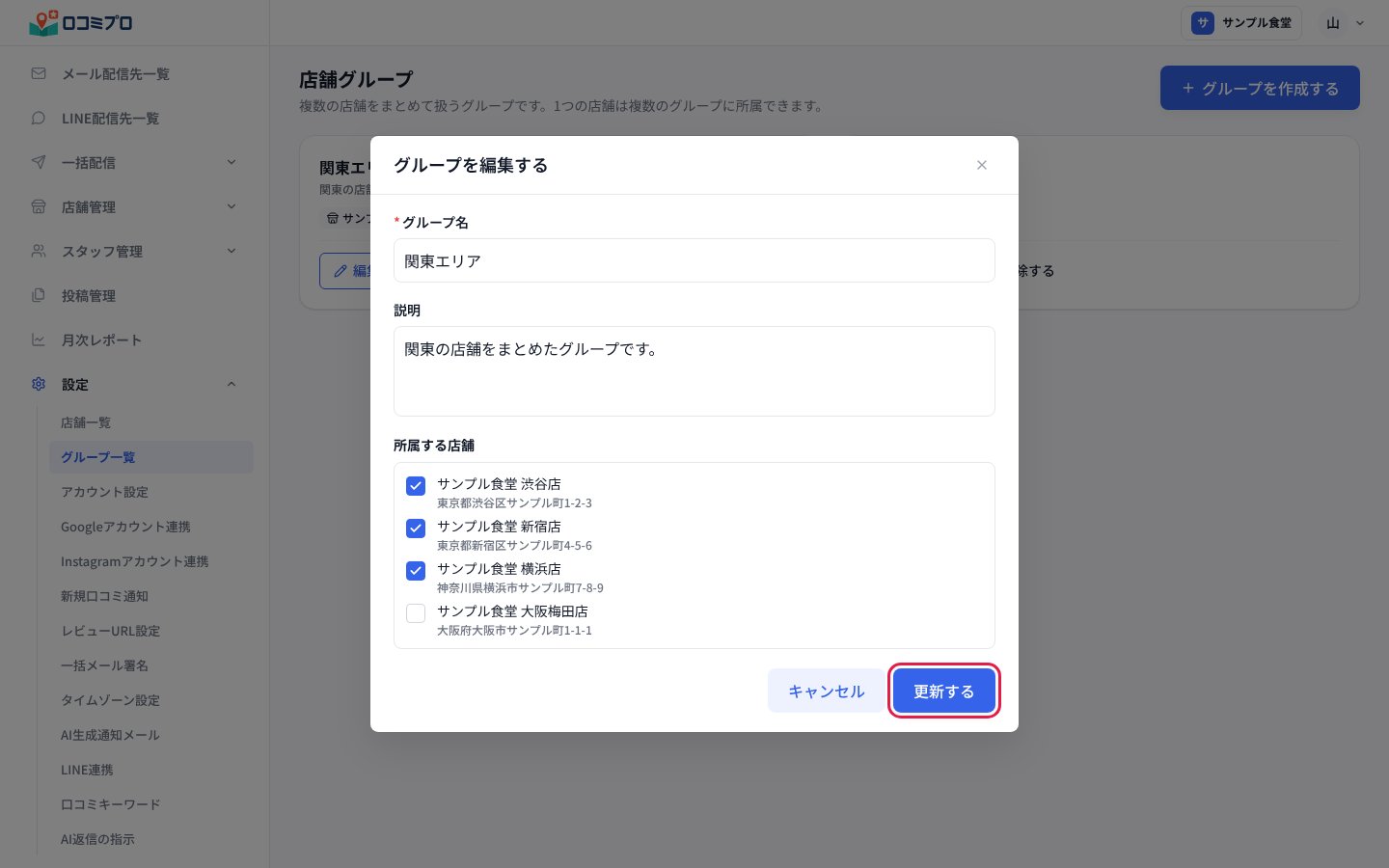This screenshot has height=868, width=1389.
Task: Click the gear icon beside 設定
Action: tap(39, 384)
